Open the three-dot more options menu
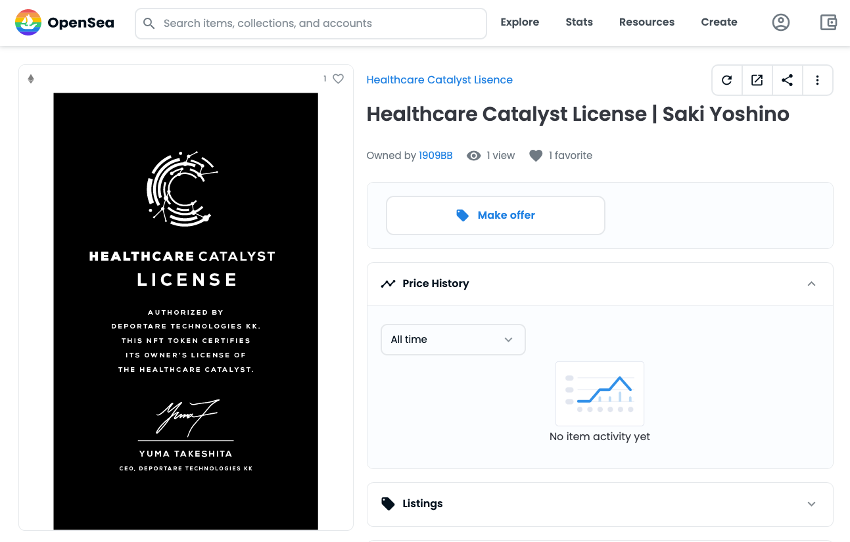This screenshot has width=850, height=542. 817,80
